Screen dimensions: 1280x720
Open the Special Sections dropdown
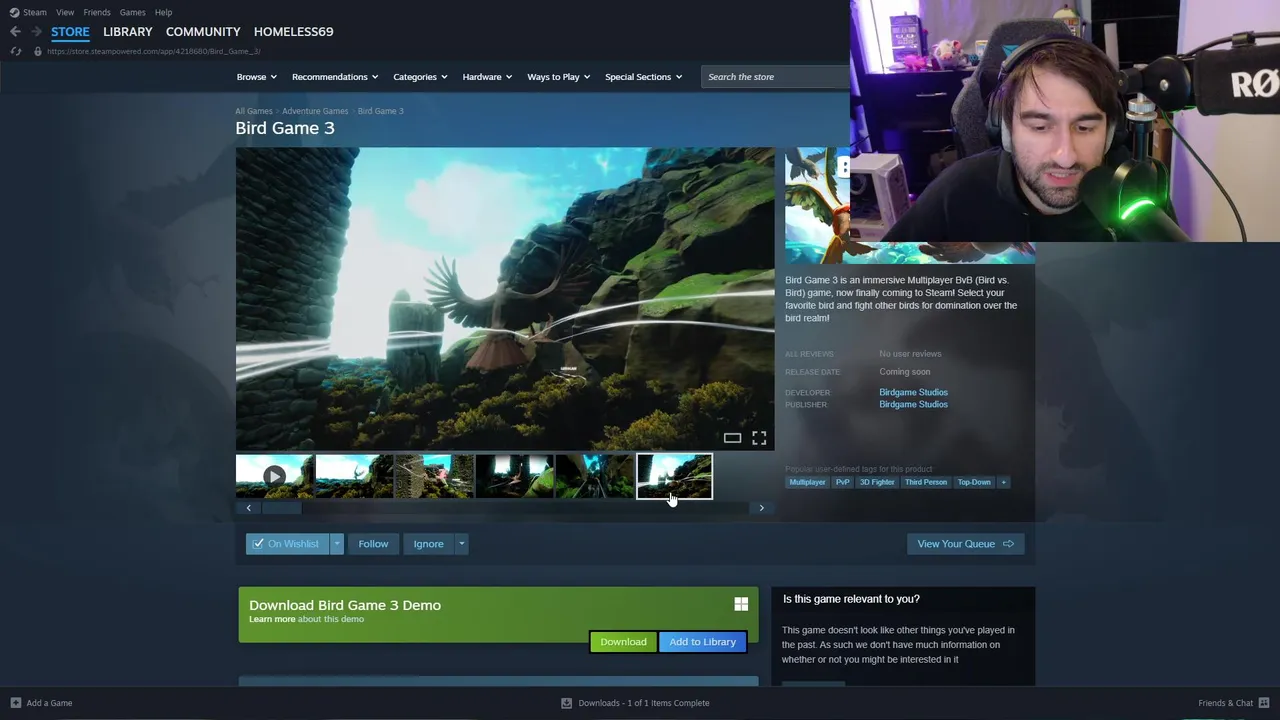[643, 77]
